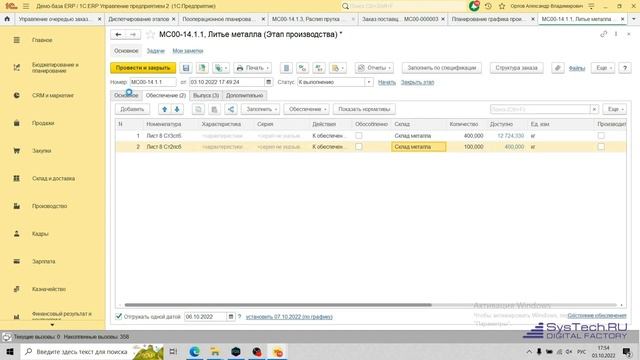This screenshot has height=360, width=640.
Task: Open the Windows Start menu
Action: 10,351
